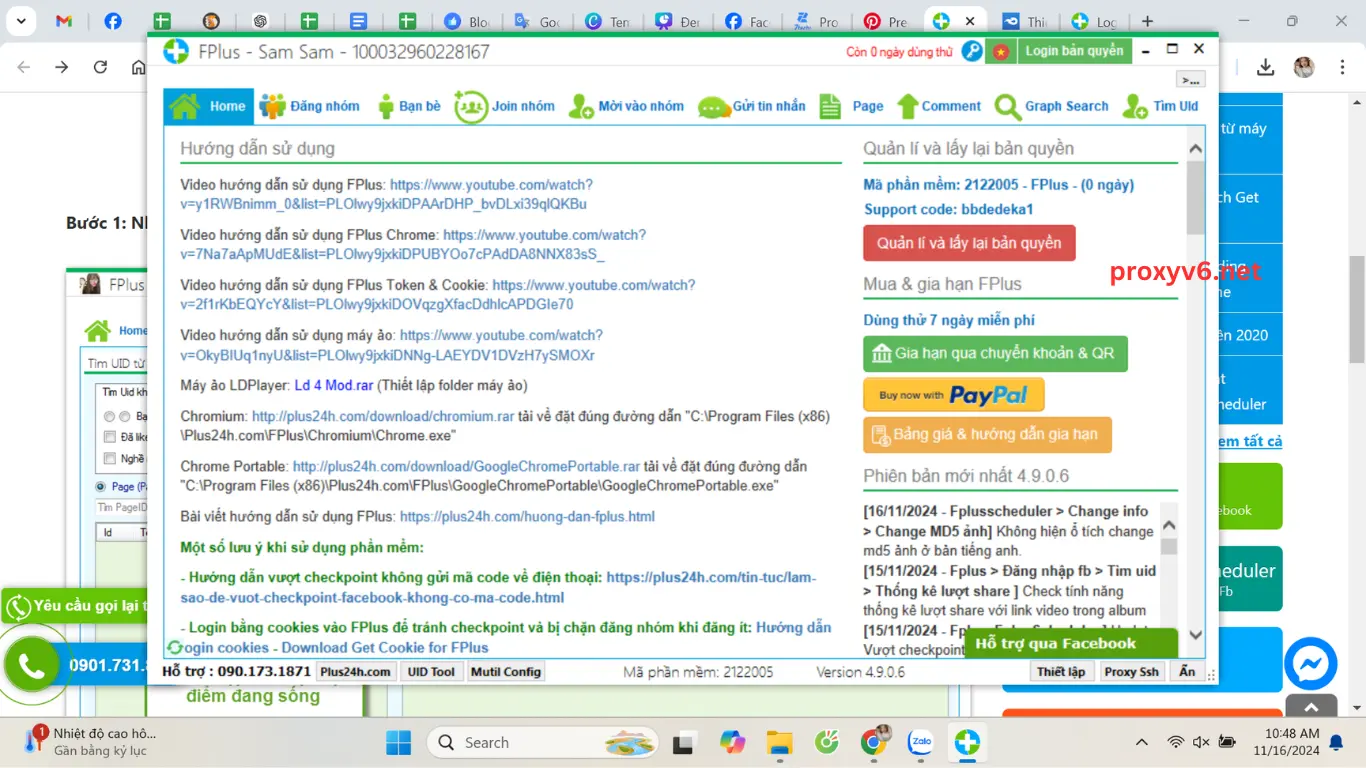The width and height of the screenshot is (1366, 768).
Task: Open the Đăng nhóm group posting tool
Action: tap(309, 106)
